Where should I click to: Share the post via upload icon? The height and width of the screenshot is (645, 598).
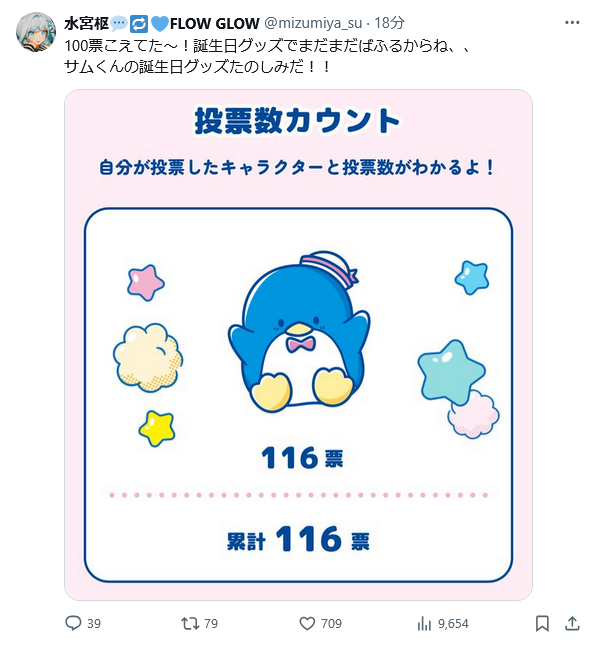[x=572, y=623]
